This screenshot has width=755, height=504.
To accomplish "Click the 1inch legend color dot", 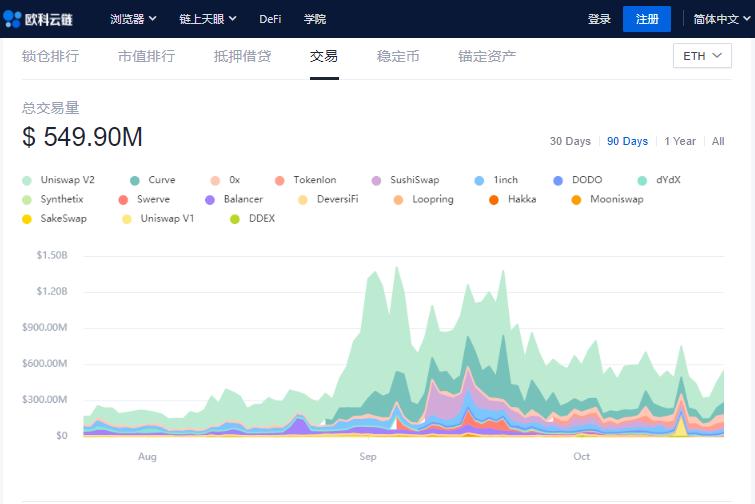I will (x=479, y=181).
